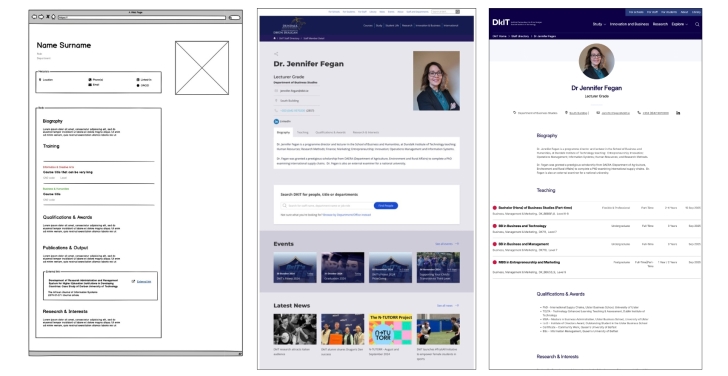
Task: Click the Phone icon in the wireframe contact box
Action: click(x=90, y=80)
